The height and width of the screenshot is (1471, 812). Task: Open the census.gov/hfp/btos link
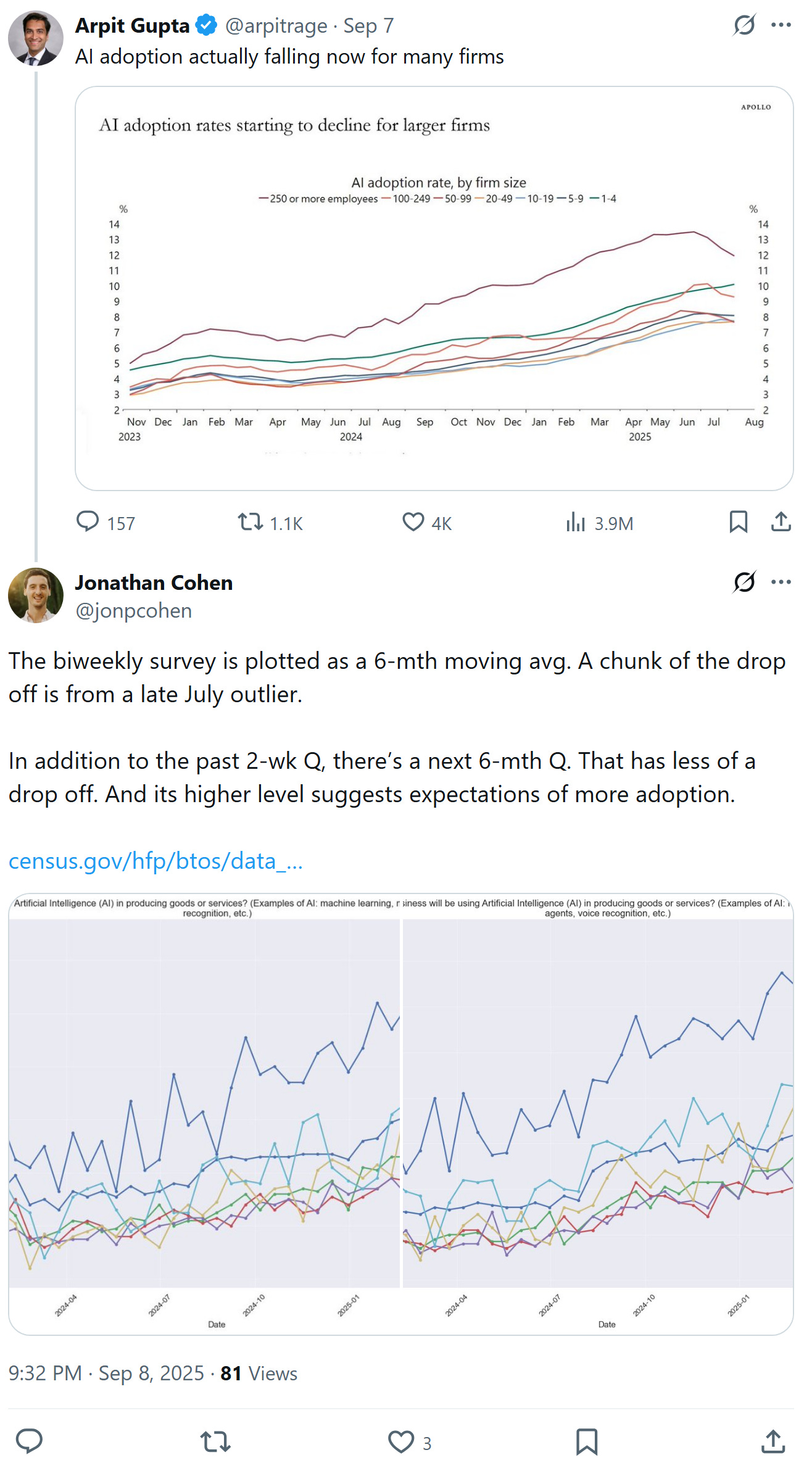(x=155, y=861)
